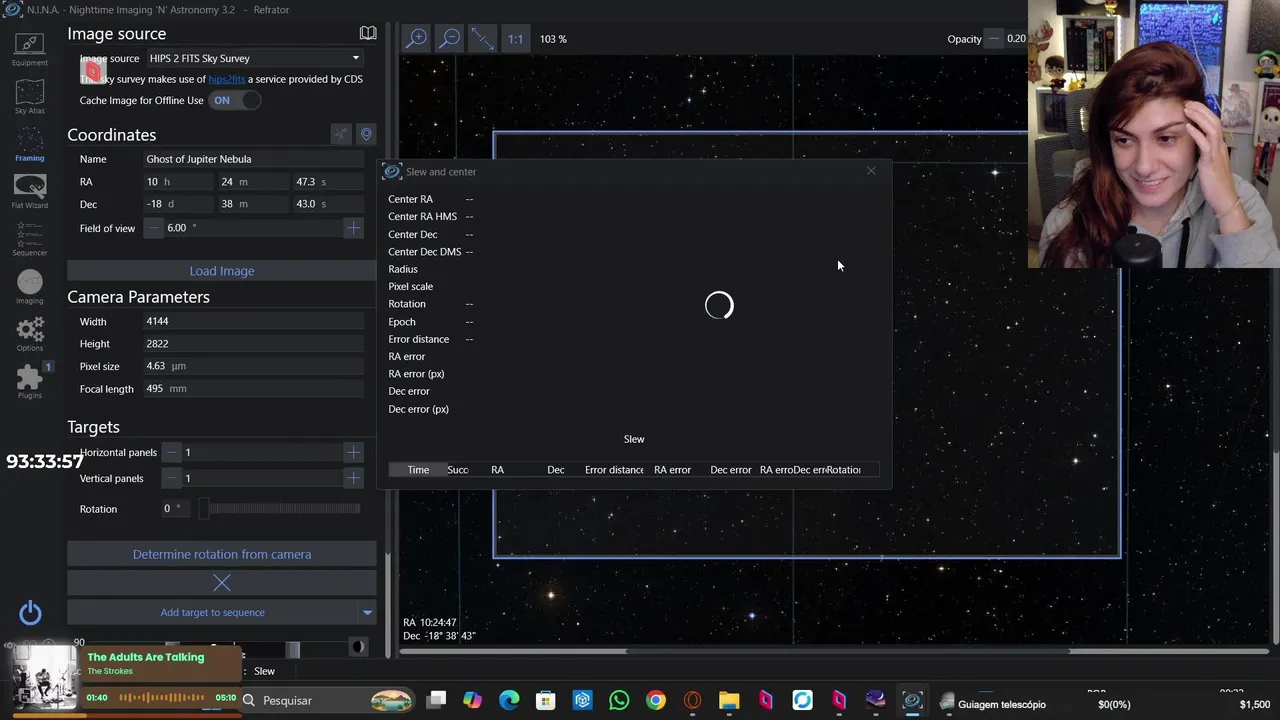Open the Equipment section in sidebar
1280x720 pixels.
[30, 48]
